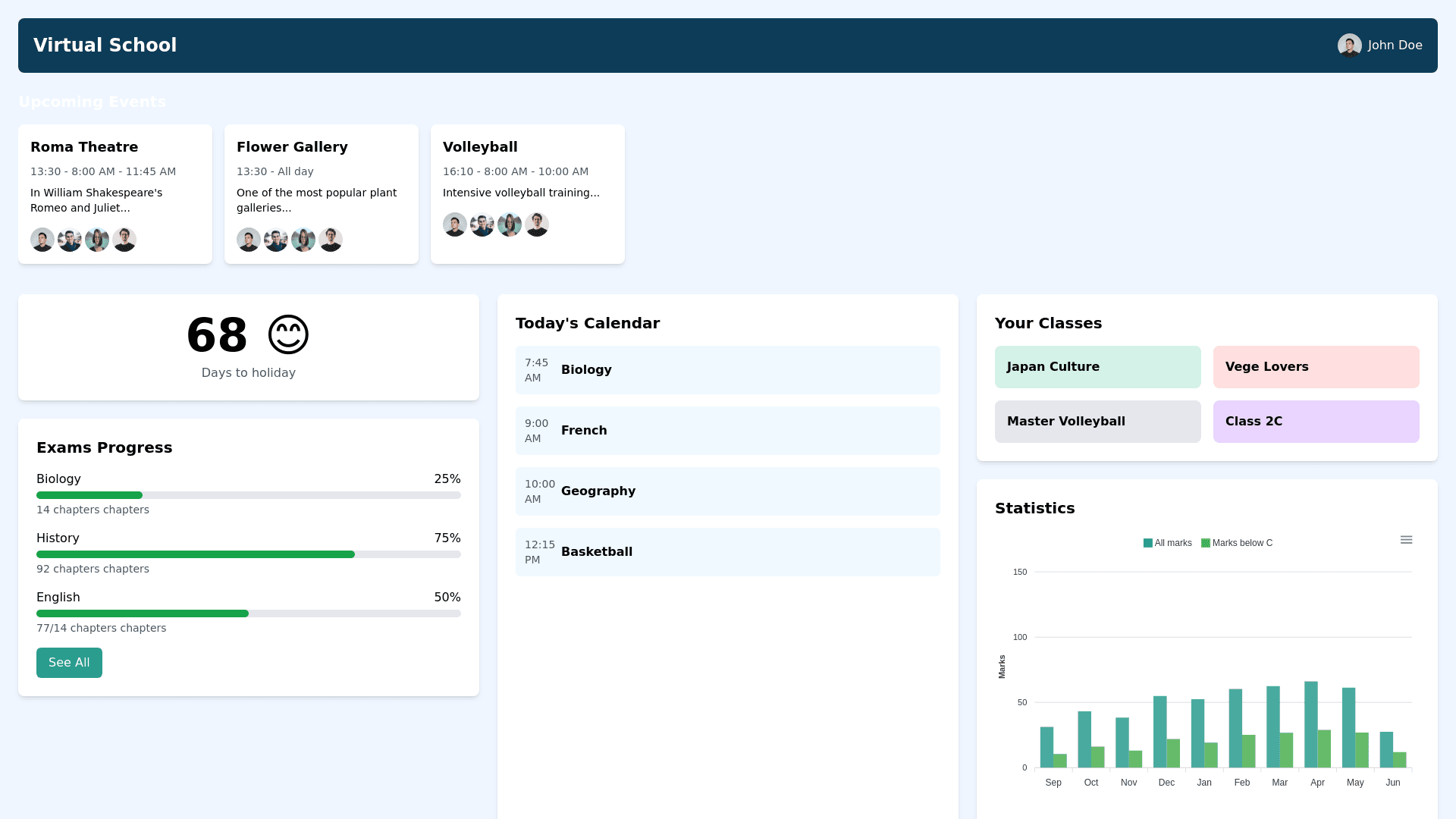Click the Virtual School header title
The width and height of the screenshot is (1456, 819).
pos(105,45)
